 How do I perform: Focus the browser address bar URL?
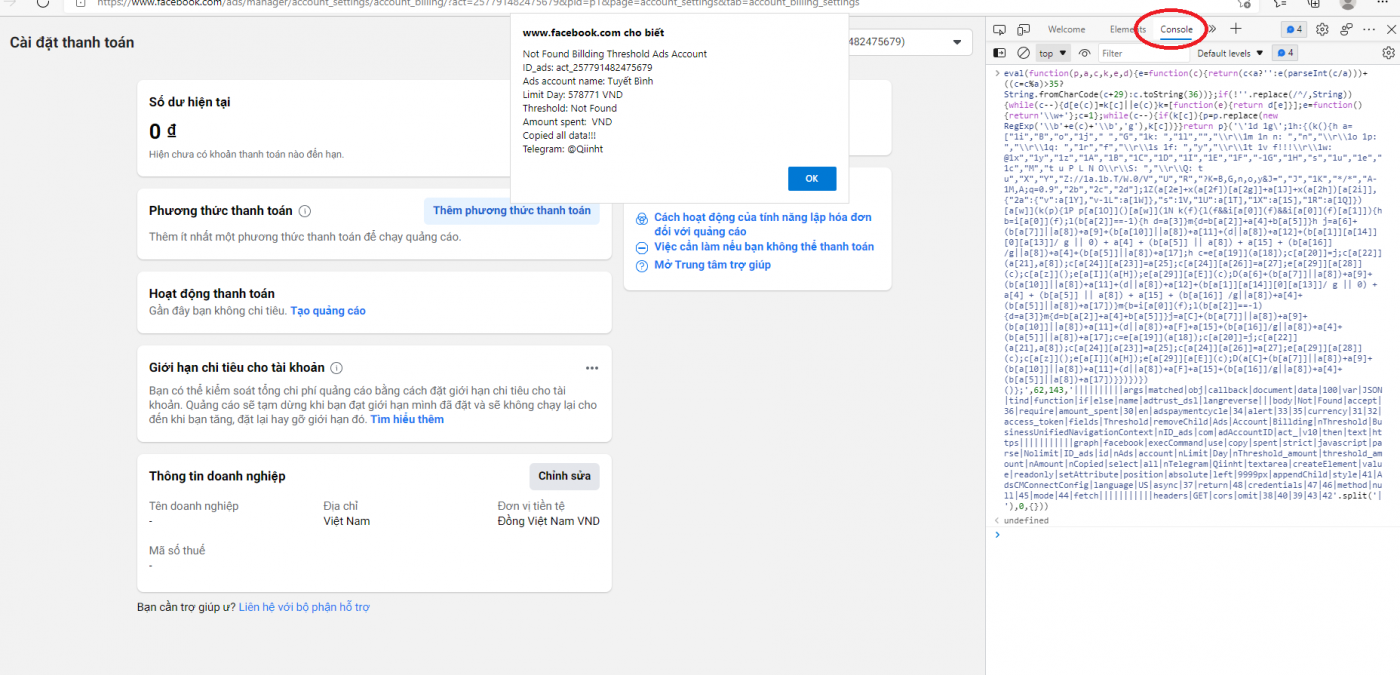coord(480,4)
